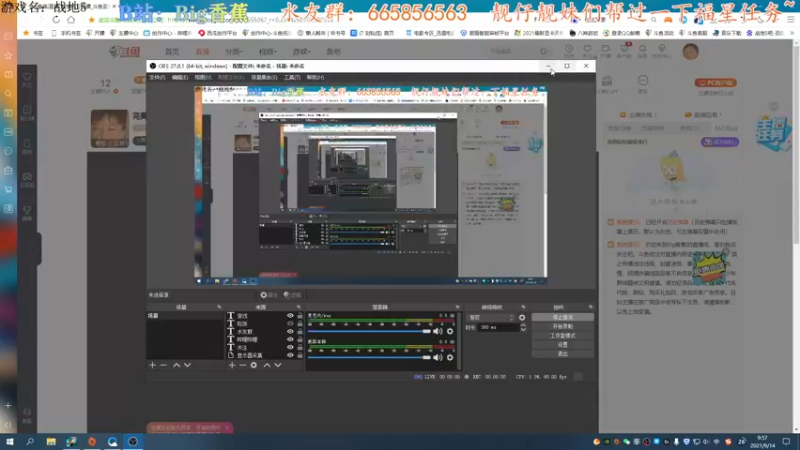800x450 pixels.
Task: Move scene up arrow in Scenes panel
Action: click(x=176, y=365)
